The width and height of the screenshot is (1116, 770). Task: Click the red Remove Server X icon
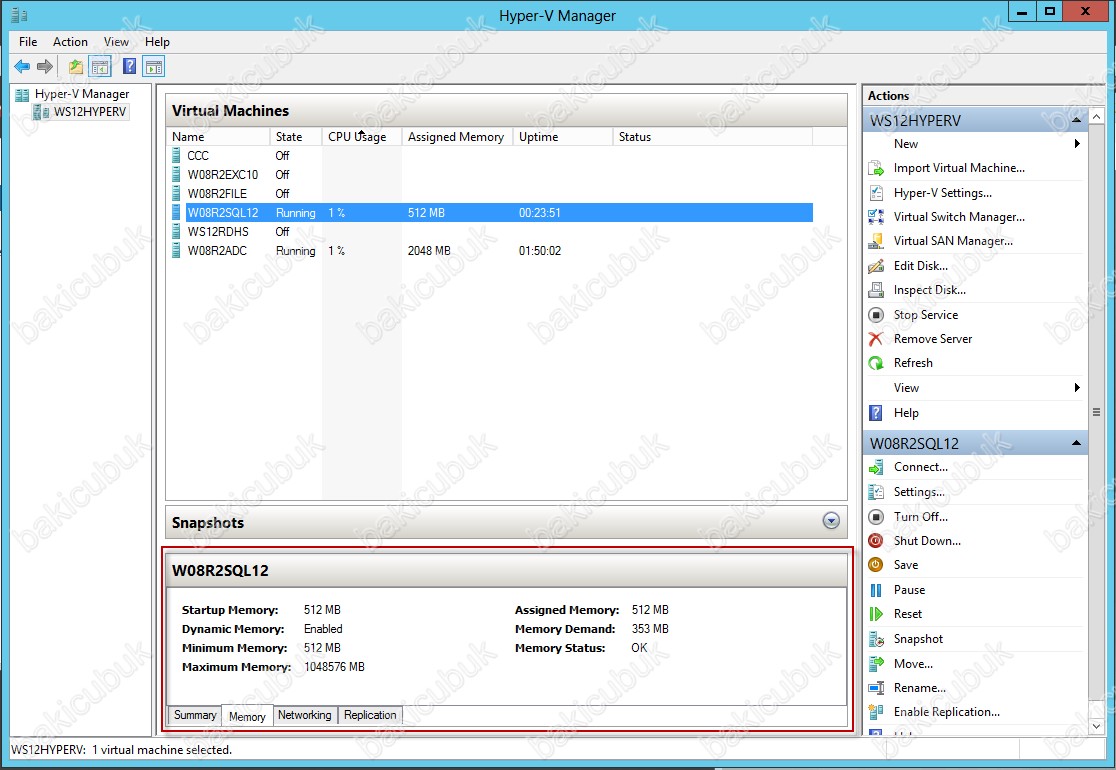click(x=876, y=339)
